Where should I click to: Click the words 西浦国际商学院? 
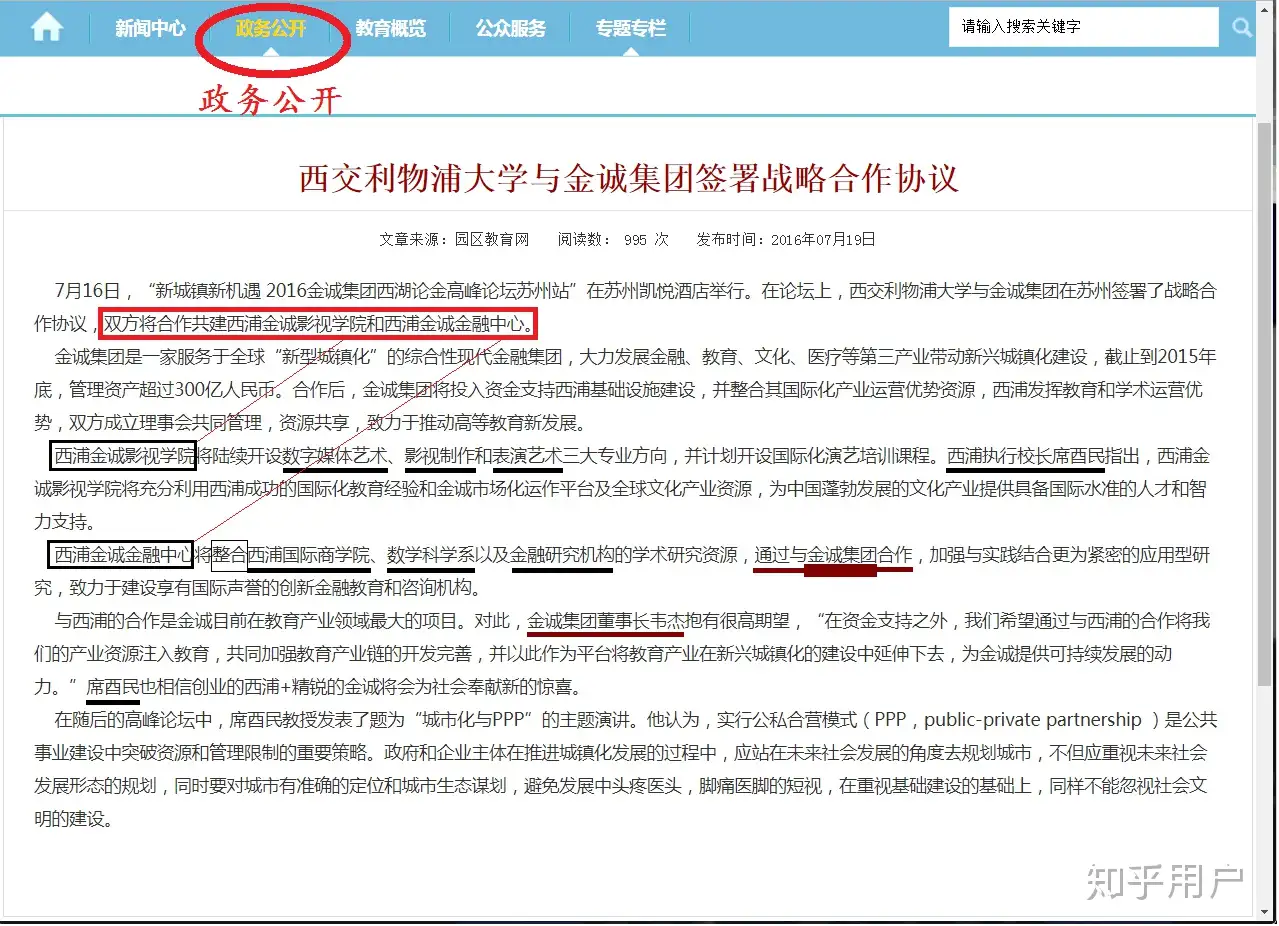309,554
